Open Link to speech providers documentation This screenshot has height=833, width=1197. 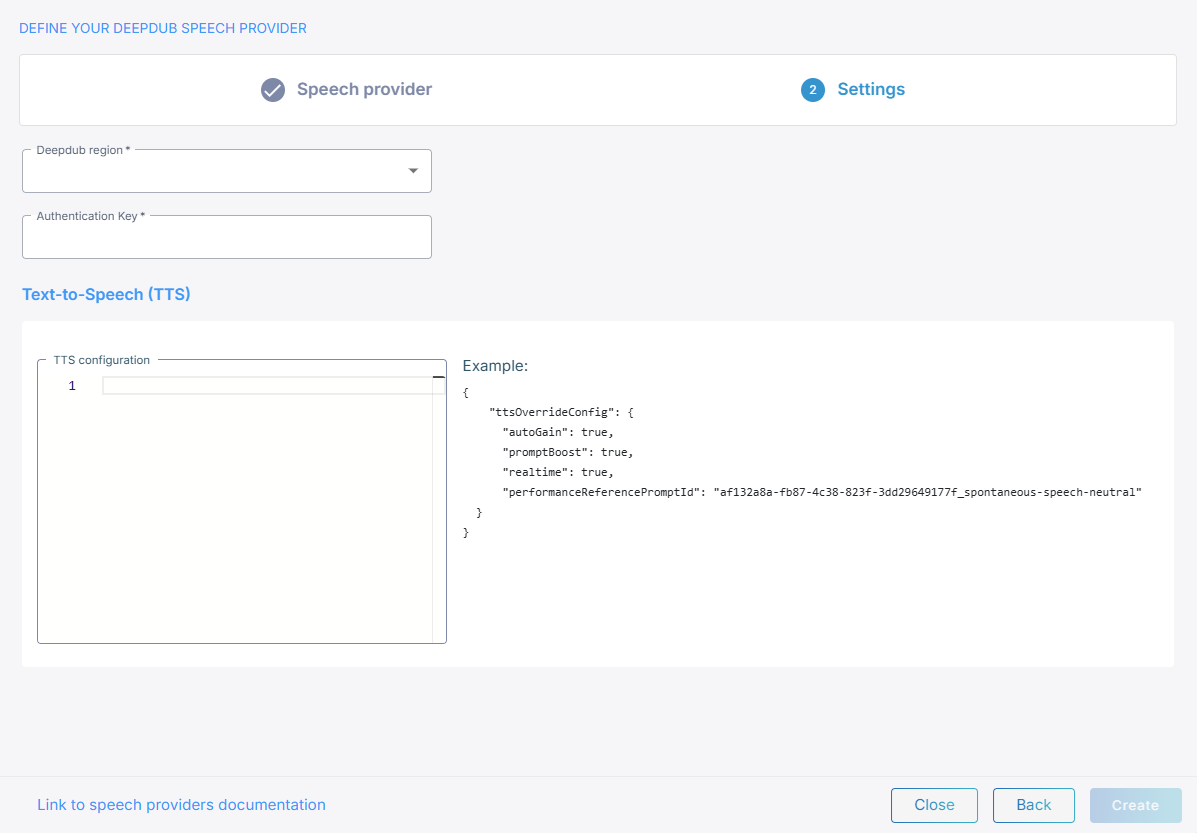[x=182, y=805]
